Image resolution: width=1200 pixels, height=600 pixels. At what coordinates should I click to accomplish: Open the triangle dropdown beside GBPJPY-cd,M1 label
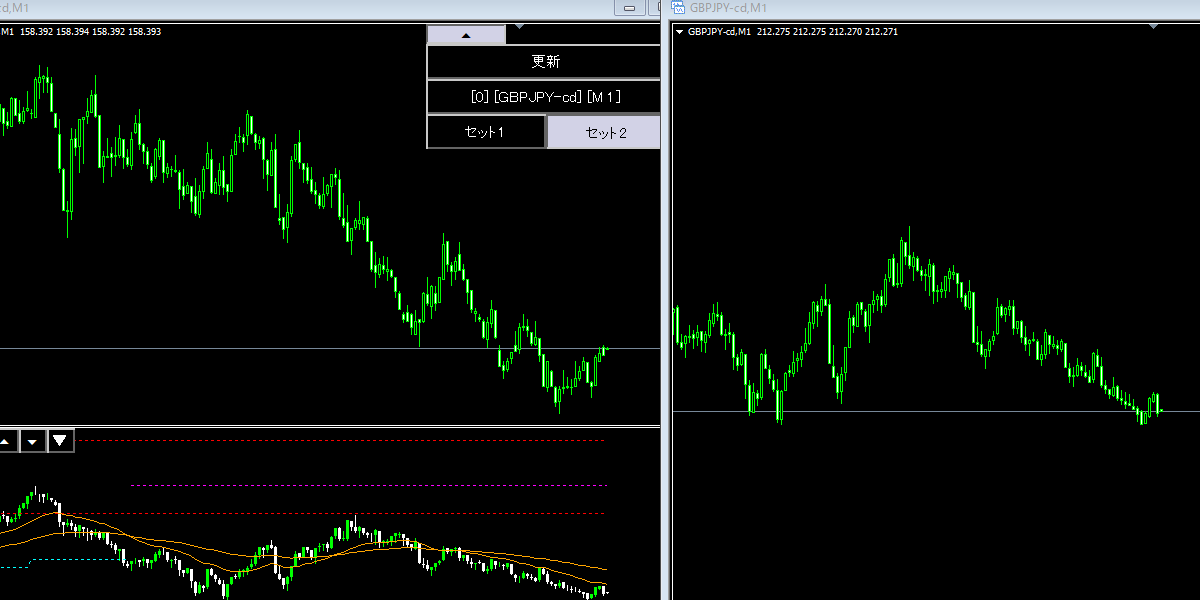(680, 32)
